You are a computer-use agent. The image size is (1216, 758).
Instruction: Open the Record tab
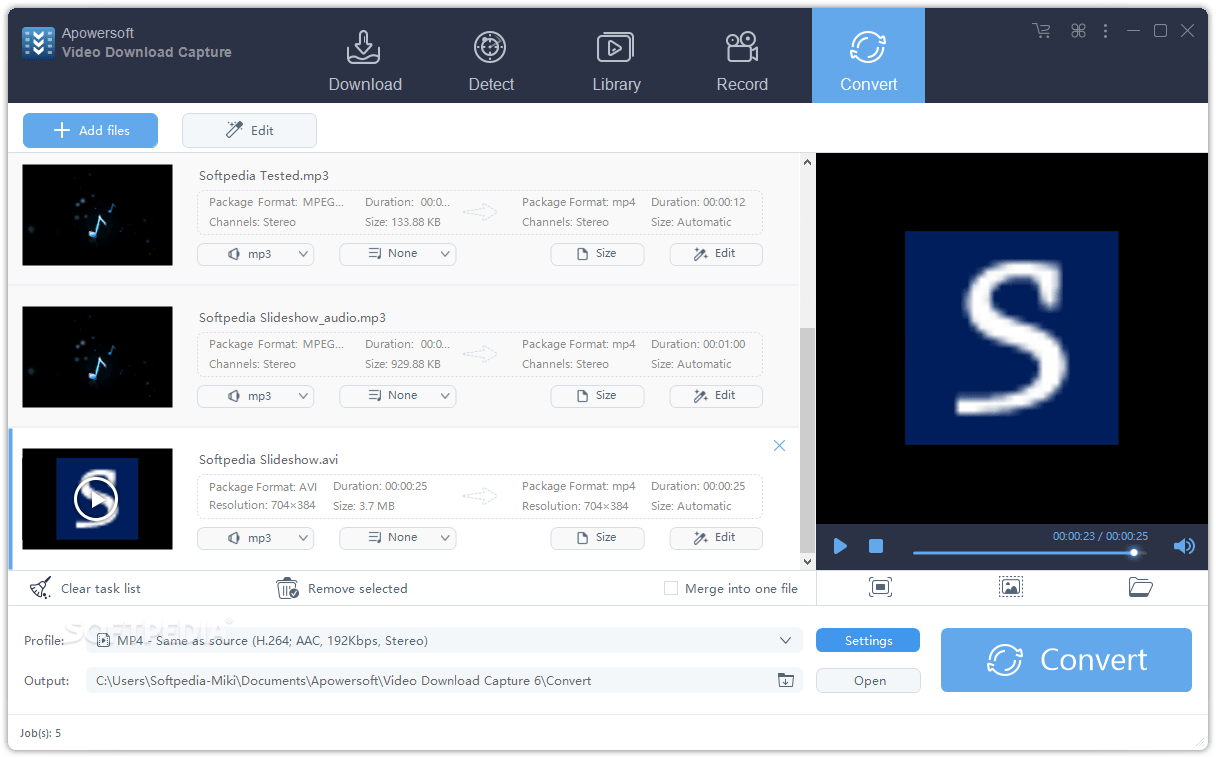tap(742, 60)
